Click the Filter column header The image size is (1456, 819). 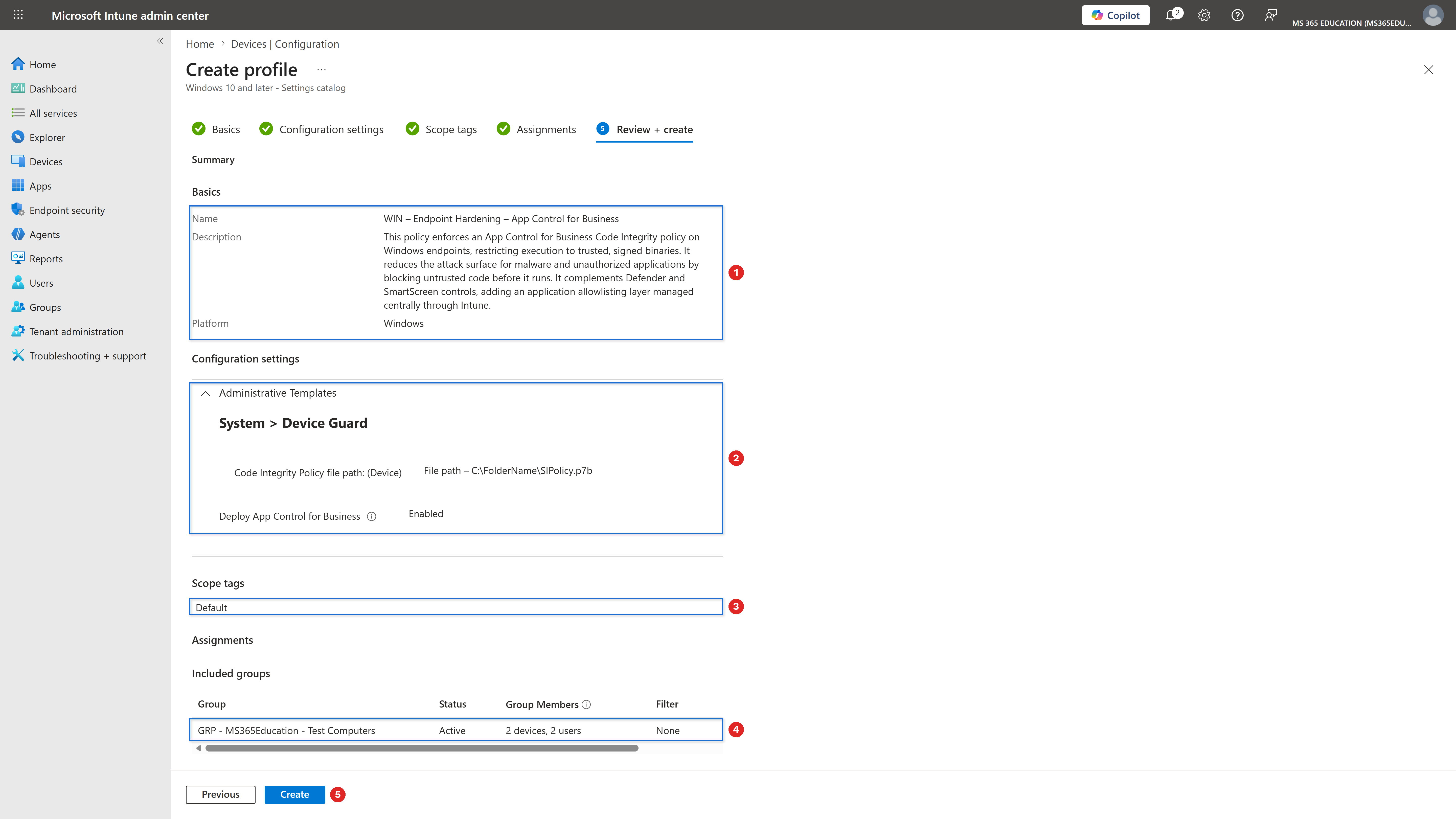click(667, 704)
